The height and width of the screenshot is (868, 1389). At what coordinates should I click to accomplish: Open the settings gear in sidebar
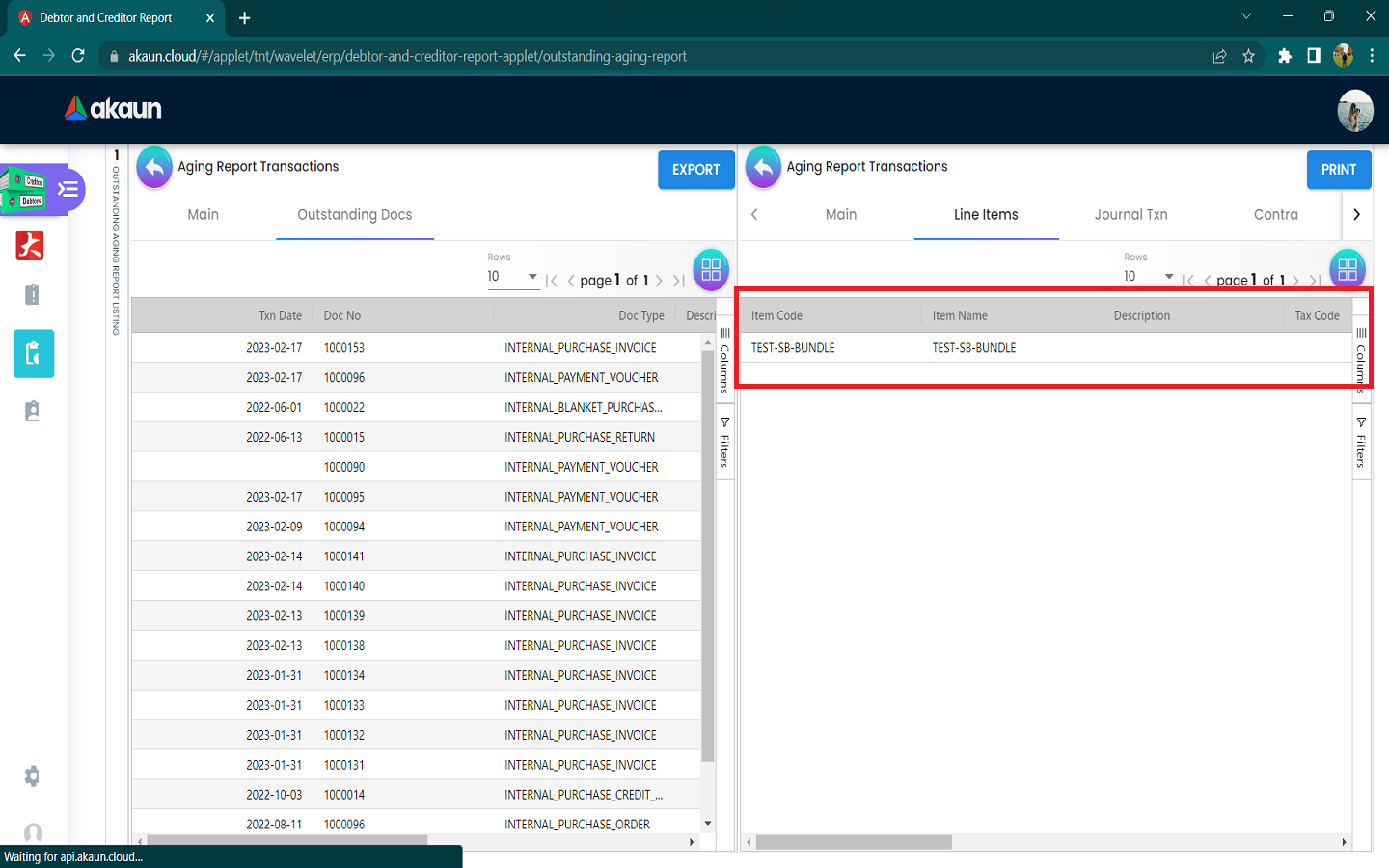click(x=32, y=776)
